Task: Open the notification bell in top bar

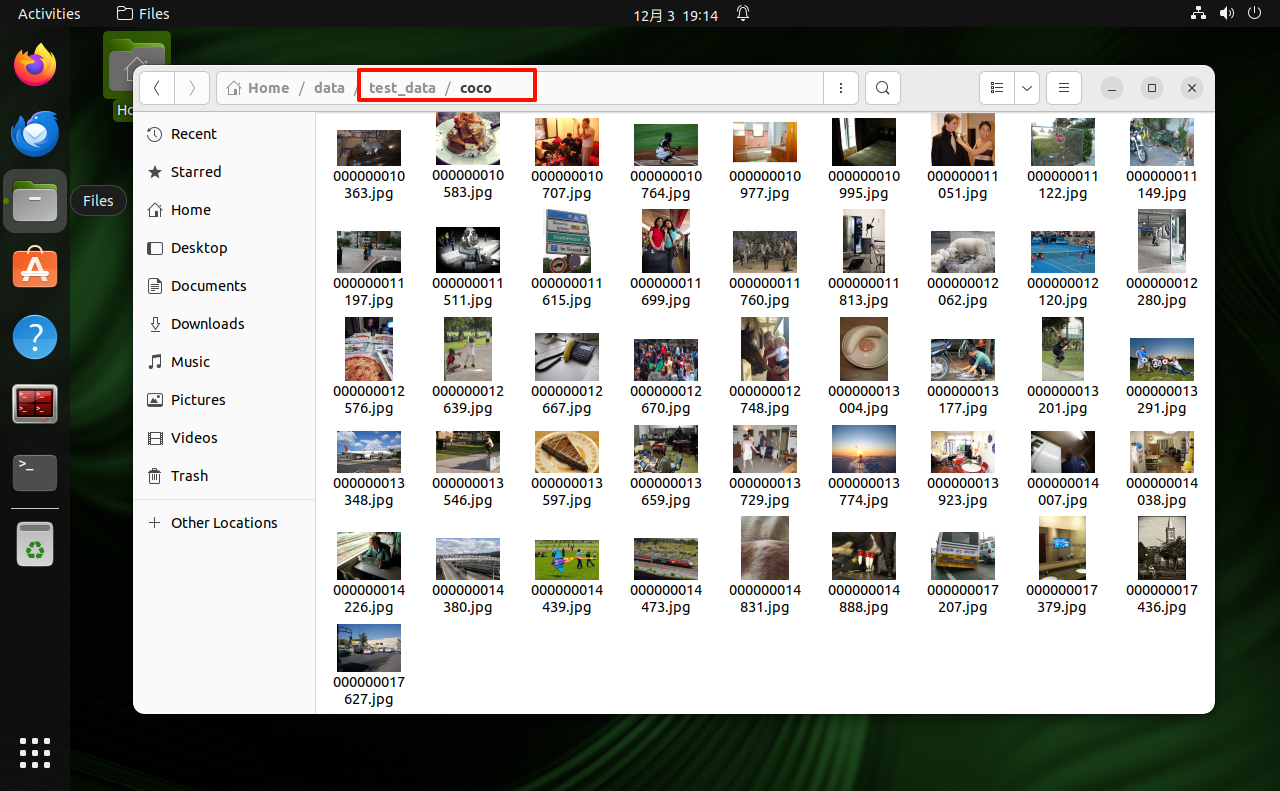Action: (743, 14)
